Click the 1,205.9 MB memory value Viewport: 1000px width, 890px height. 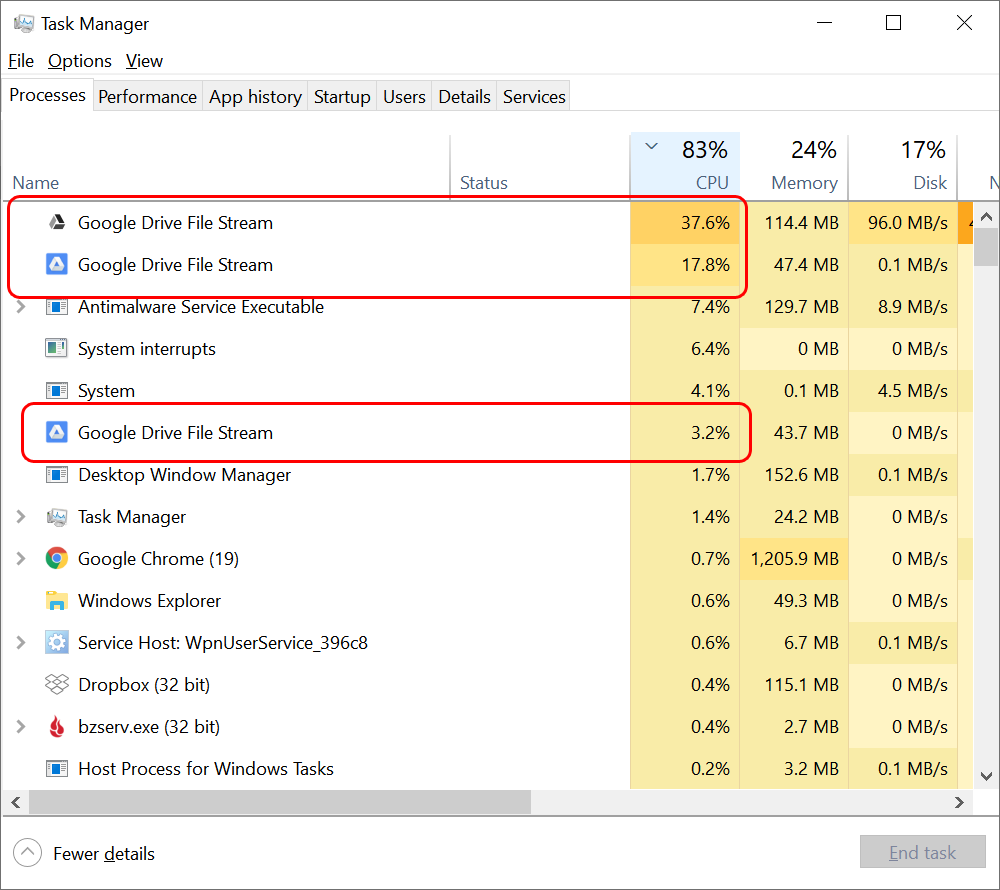(795, 559)
